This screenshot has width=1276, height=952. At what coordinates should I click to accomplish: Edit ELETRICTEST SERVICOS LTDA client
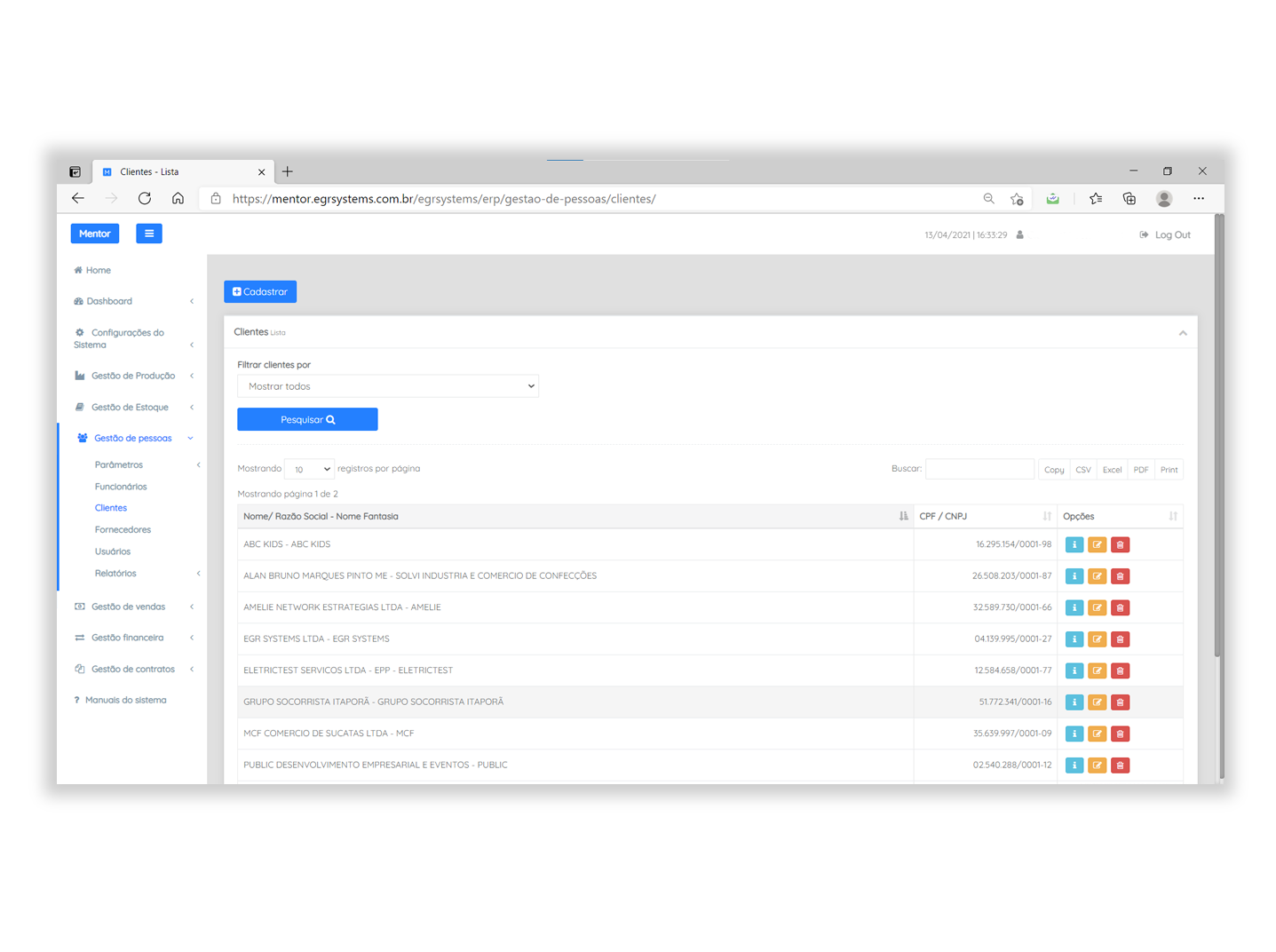click(x=1097, y=670)
